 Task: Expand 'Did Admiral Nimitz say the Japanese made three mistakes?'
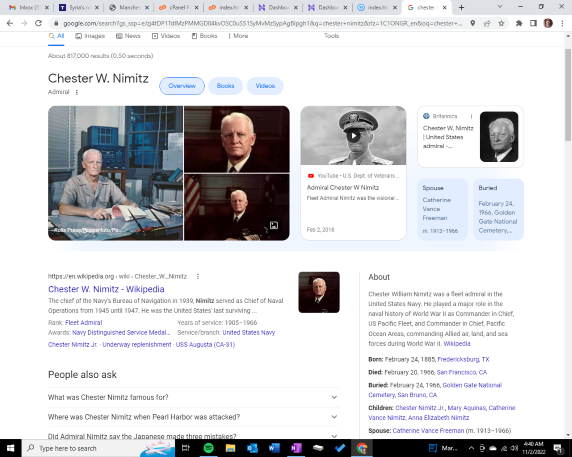[x=194, y=435]
